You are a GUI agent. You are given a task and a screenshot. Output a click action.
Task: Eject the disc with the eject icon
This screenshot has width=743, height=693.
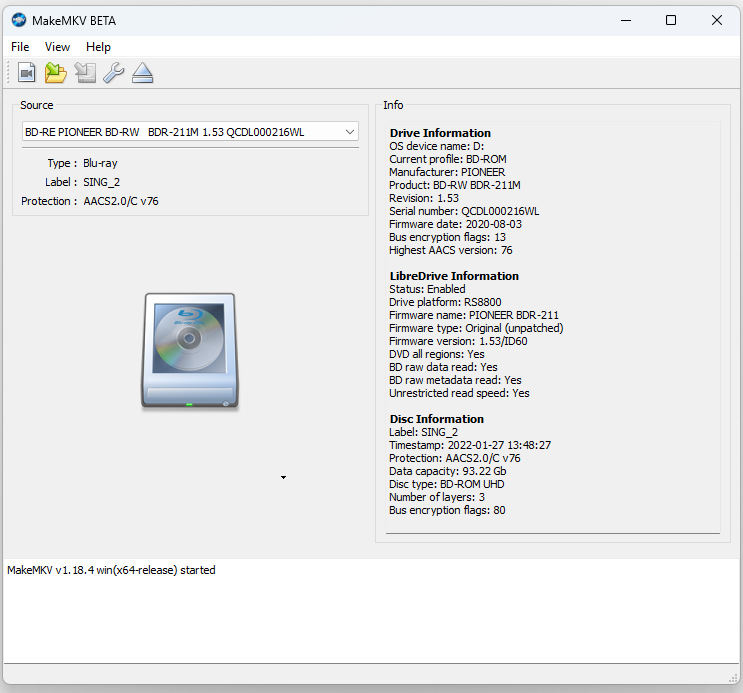pyautogui.click(x=142, y=73)
